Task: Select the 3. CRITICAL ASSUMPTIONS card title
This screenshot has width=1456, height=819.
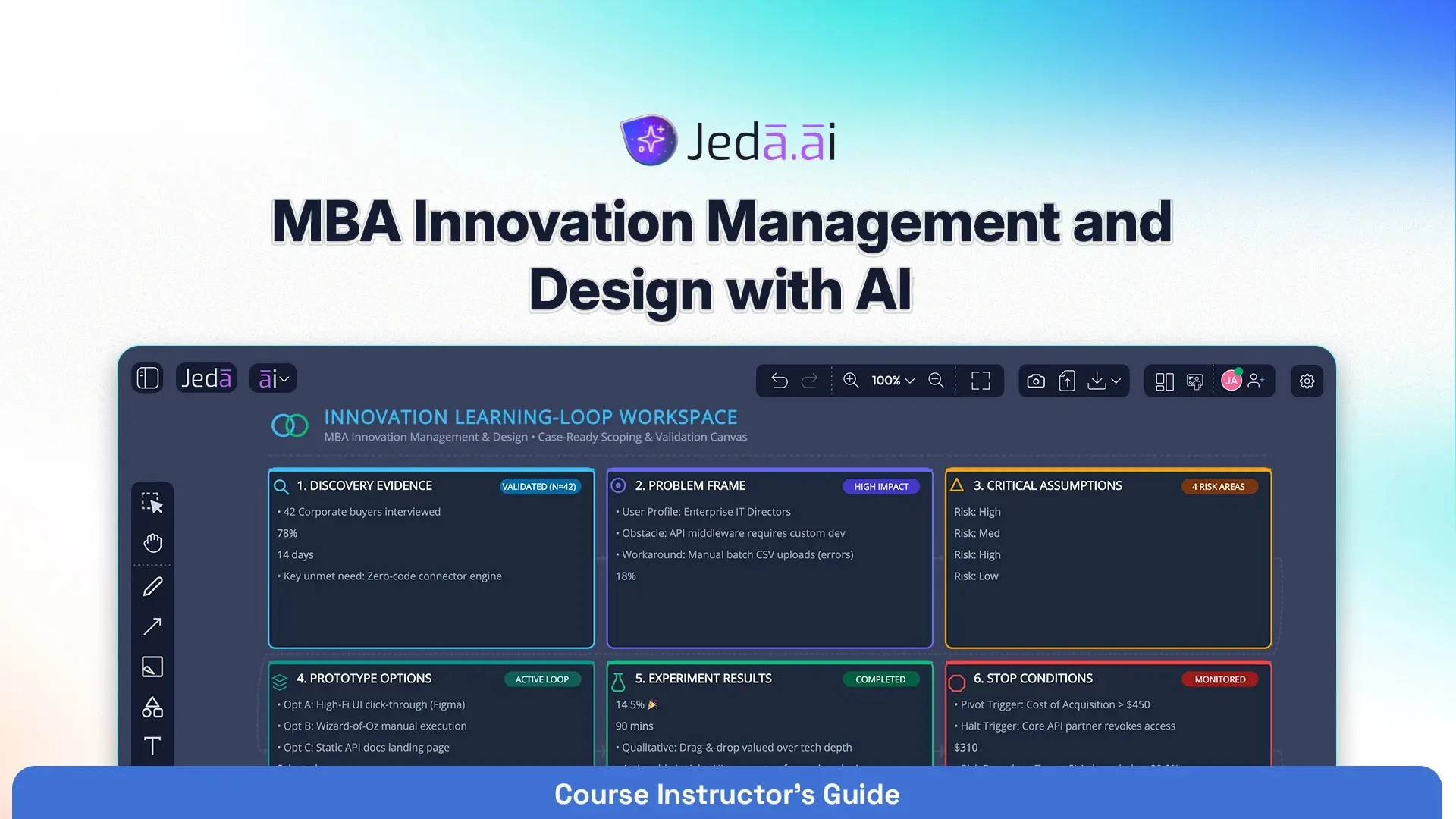Action: (1048, 485)
